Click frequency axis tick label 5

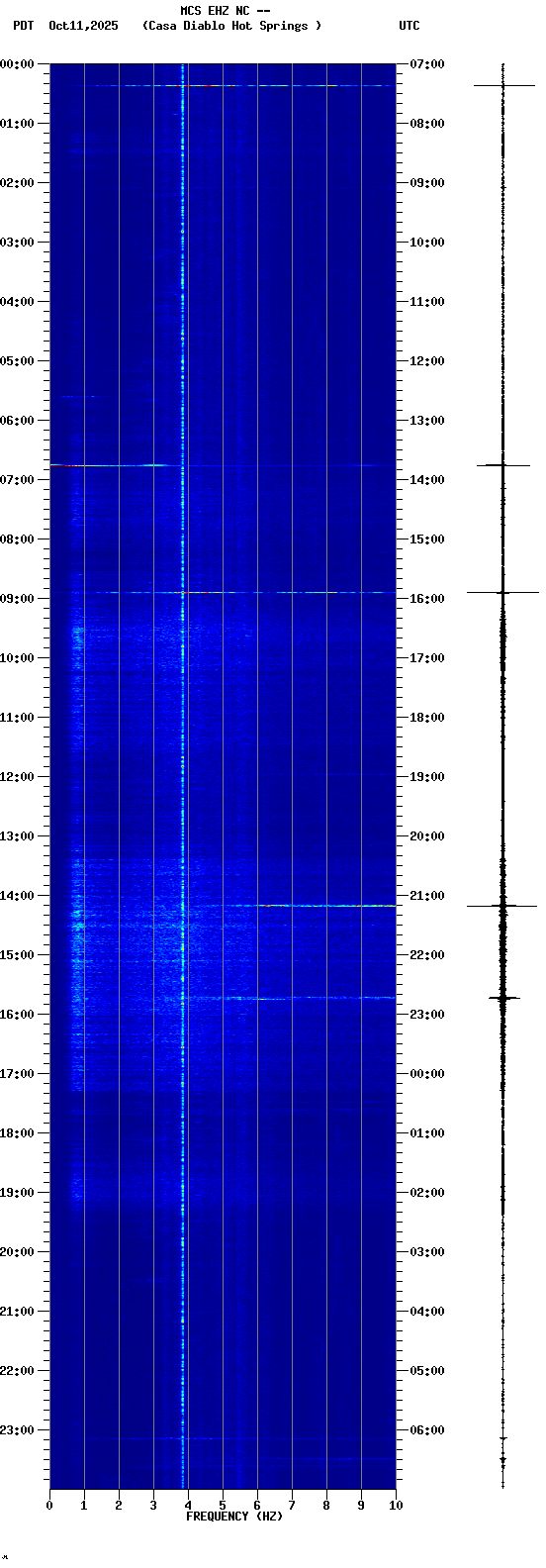click(x=223, y=1506)
